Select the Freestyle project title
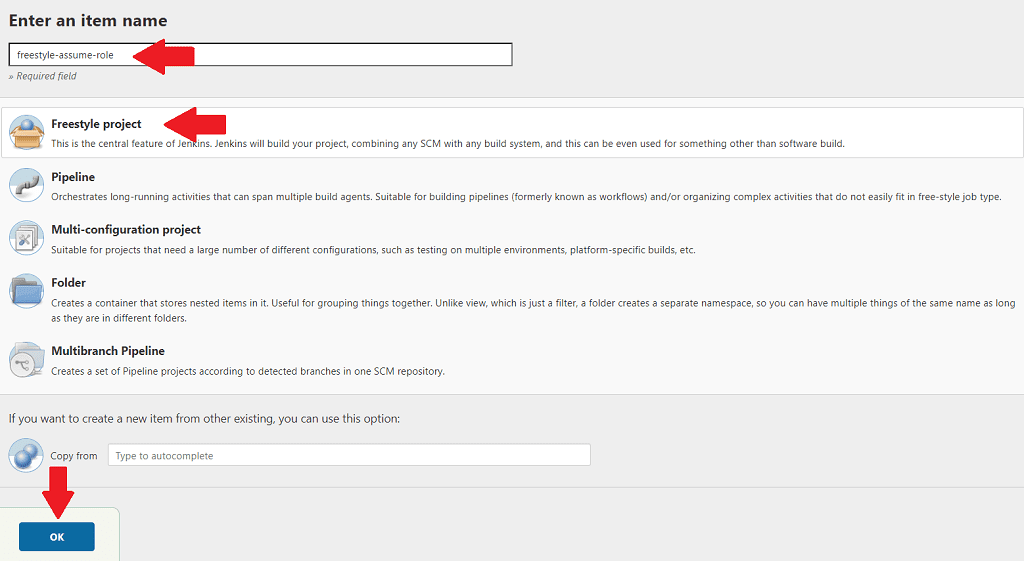 96,124
